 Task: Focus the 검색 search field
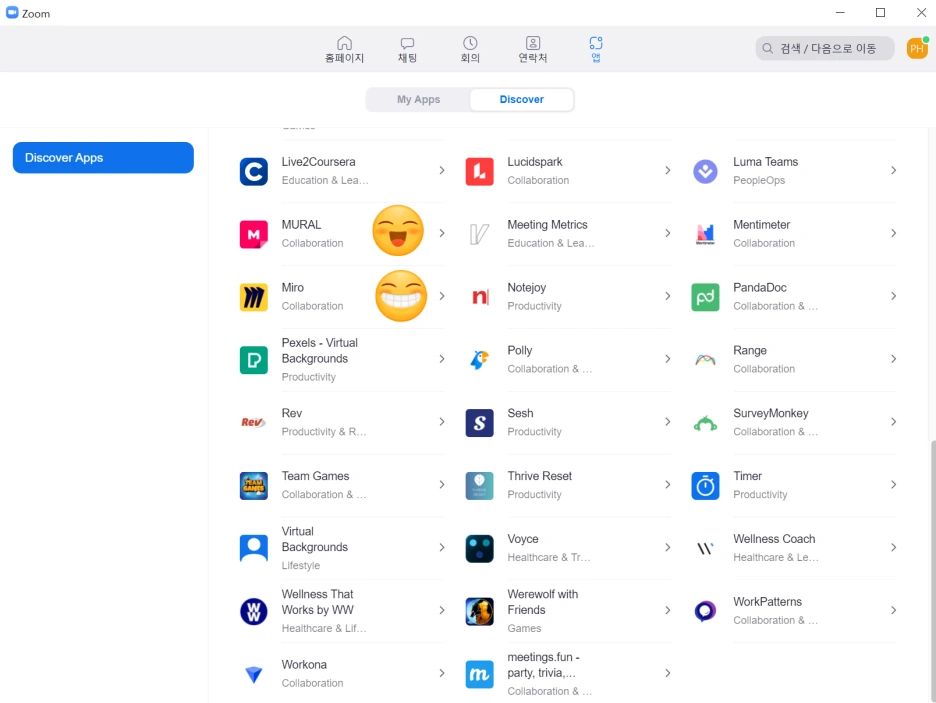(x=825, y=48)
